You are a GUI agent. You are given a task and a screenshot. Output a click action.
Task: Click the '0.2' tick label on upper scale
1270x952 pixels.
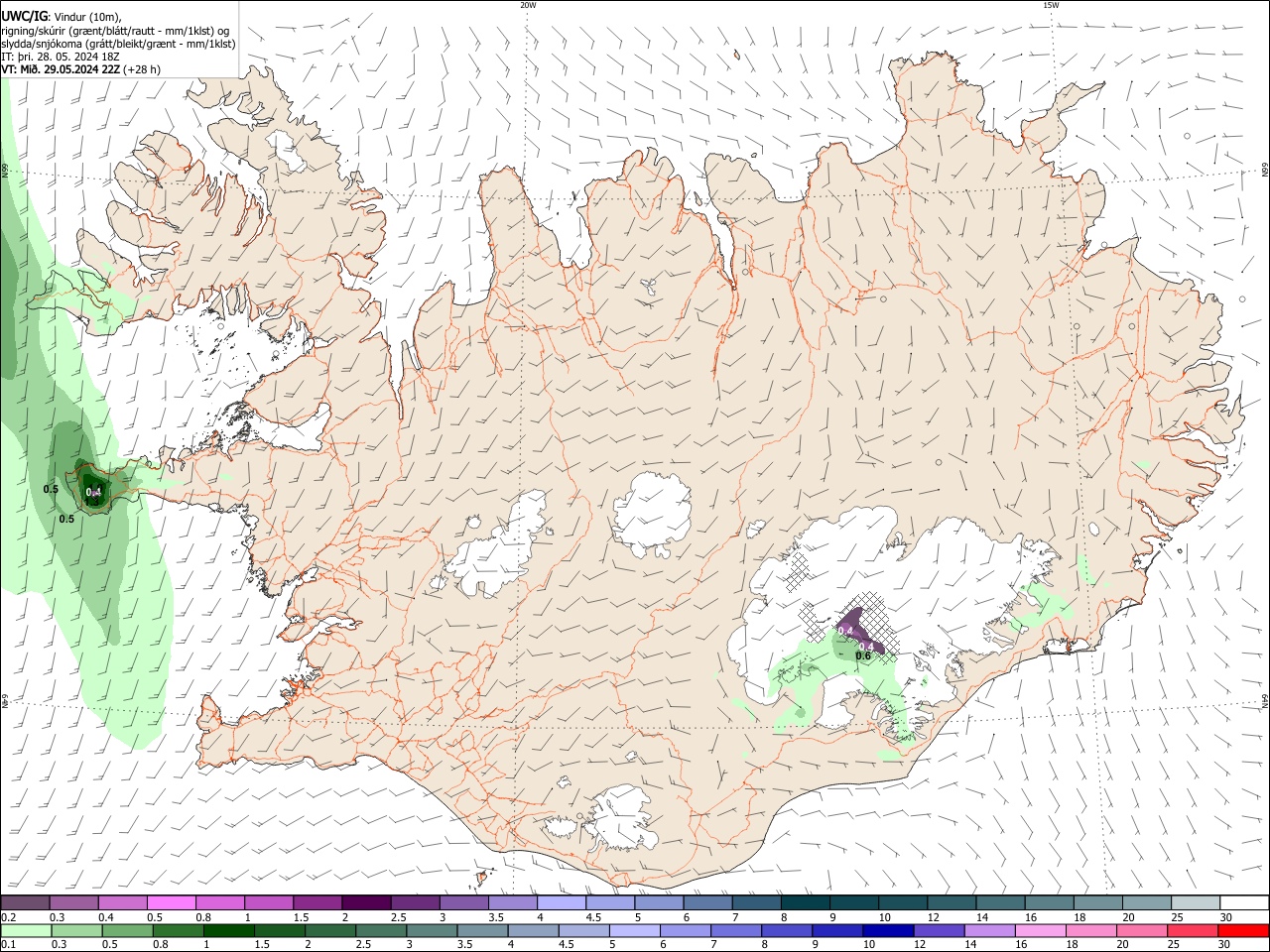coord(8,917)
